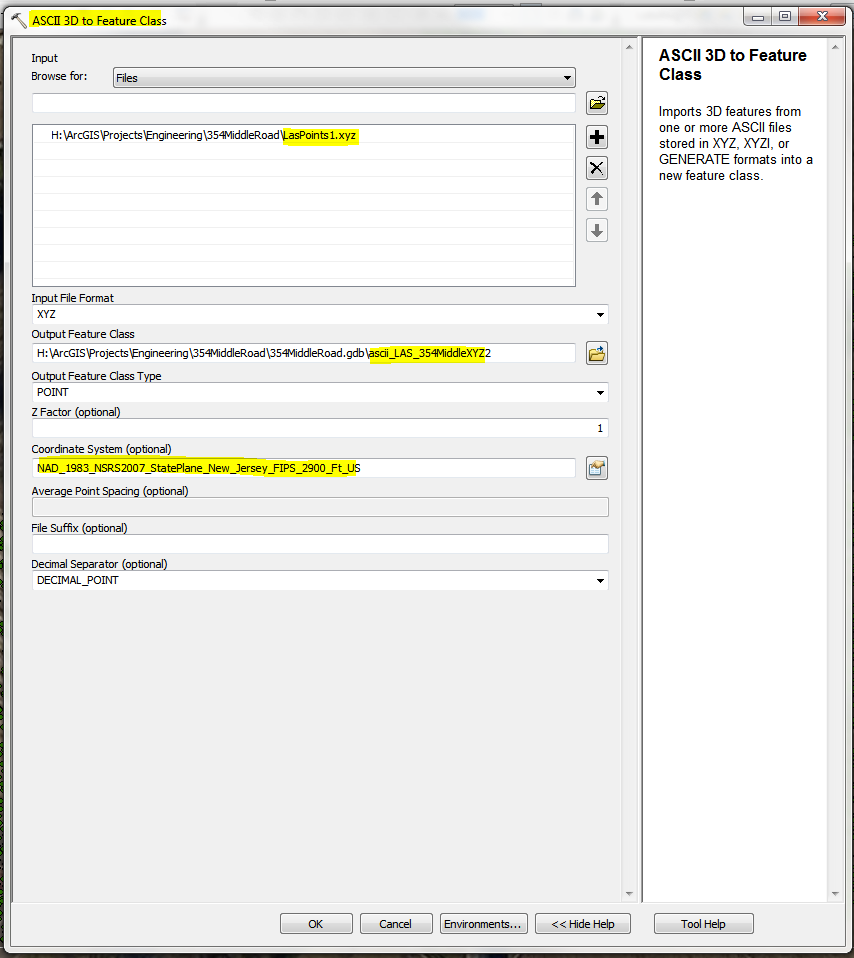
Task: Click the Cancel button
Action: tap(396, 924)
